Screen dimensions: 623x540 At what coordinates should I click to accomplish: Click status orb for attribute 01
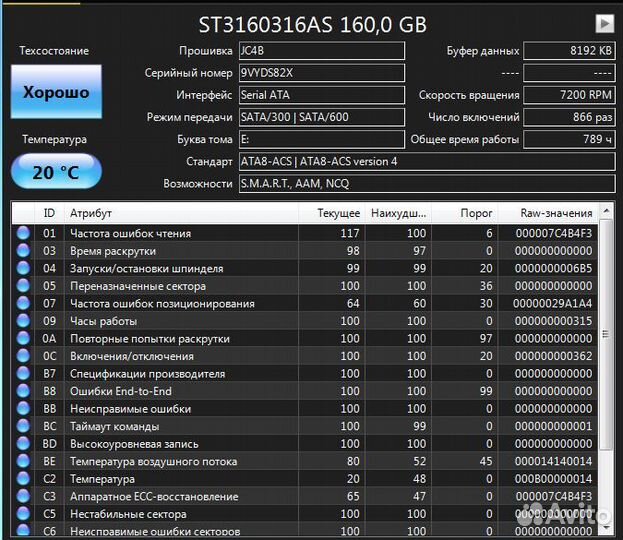[x=23, y=233]
